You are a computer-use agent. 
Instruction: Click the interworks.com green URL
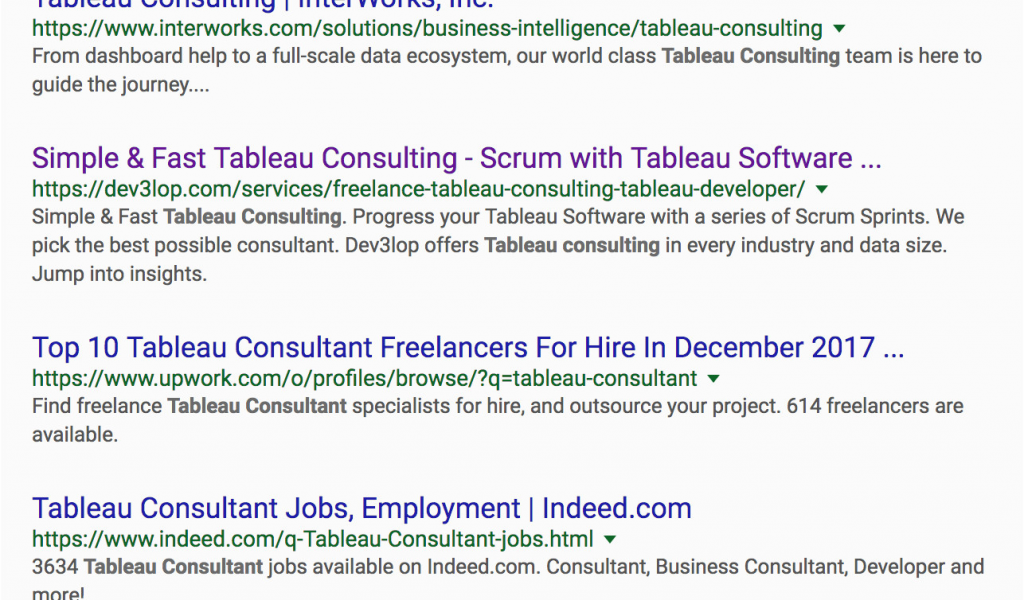427,29
